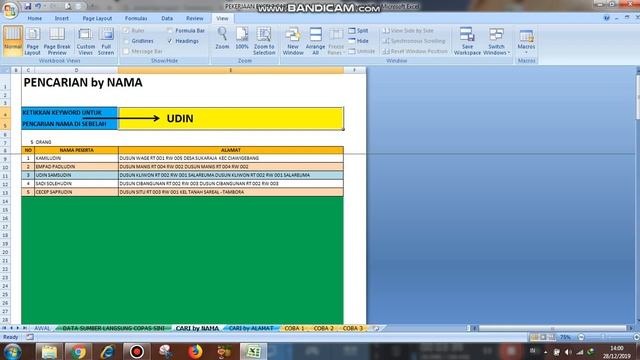Switch to Page Layout view in ribbon
Screen dimensions: 640x360
tap(33, 41)
